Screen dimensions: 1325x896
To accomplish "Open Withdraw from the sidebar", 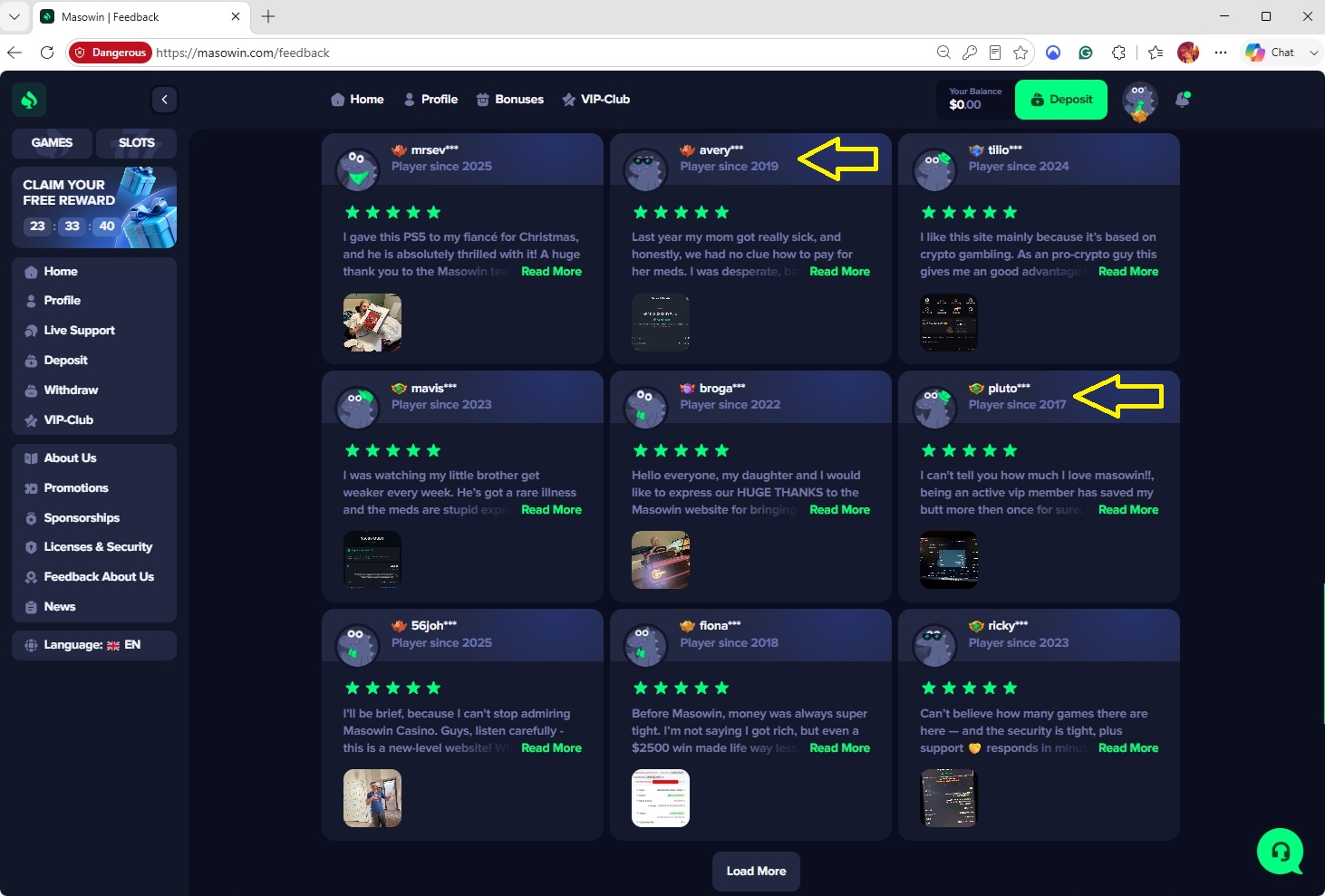I will coord(94,390).
